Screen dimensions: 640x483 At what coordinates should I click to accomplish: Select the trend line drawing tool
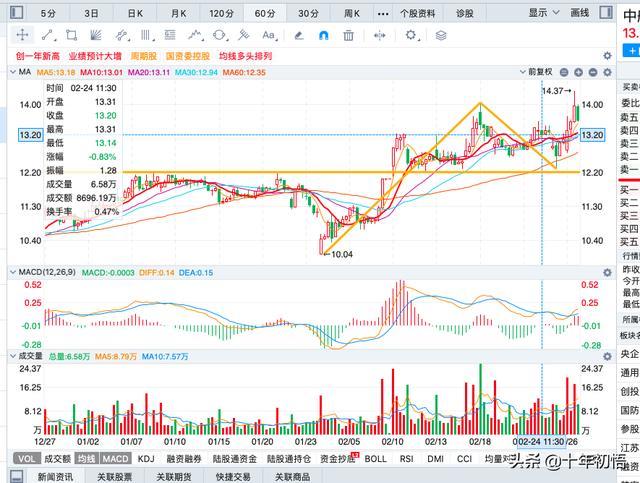(x=49, y=36)
